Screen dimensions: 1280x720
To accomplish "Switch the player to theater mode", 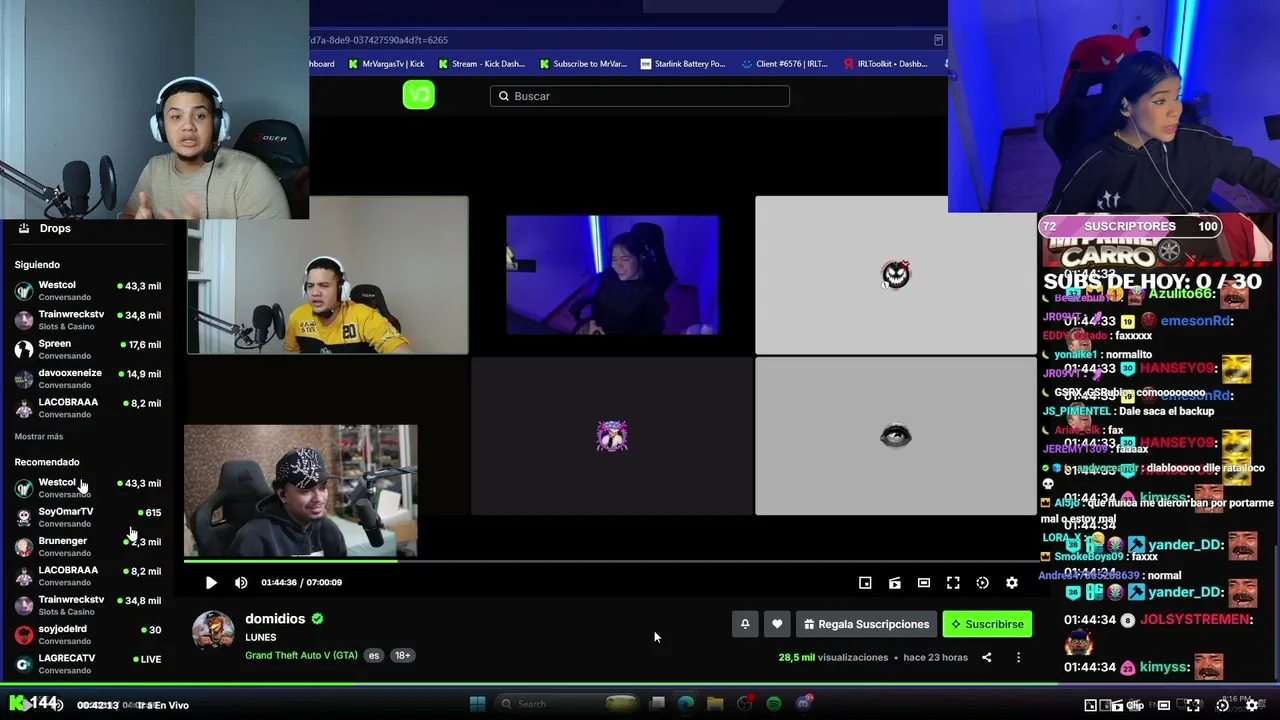I will pos(924,582).
